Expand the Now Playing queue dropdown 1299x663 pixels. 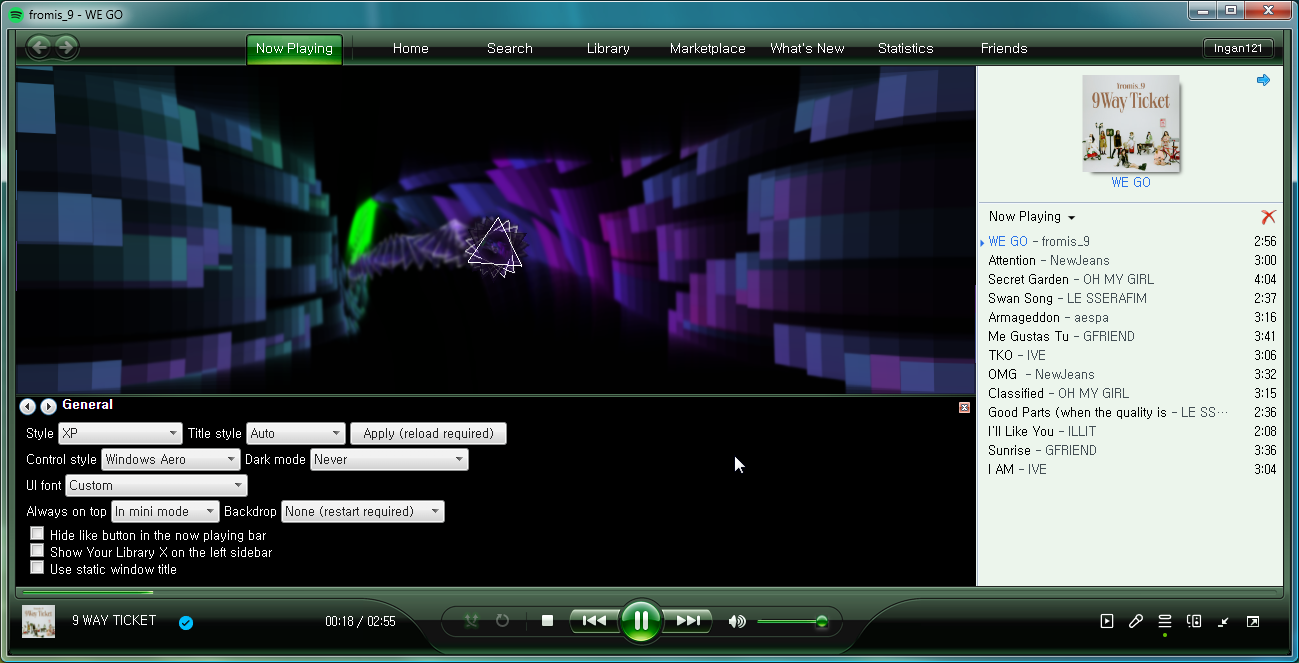tap(1032, 216)
